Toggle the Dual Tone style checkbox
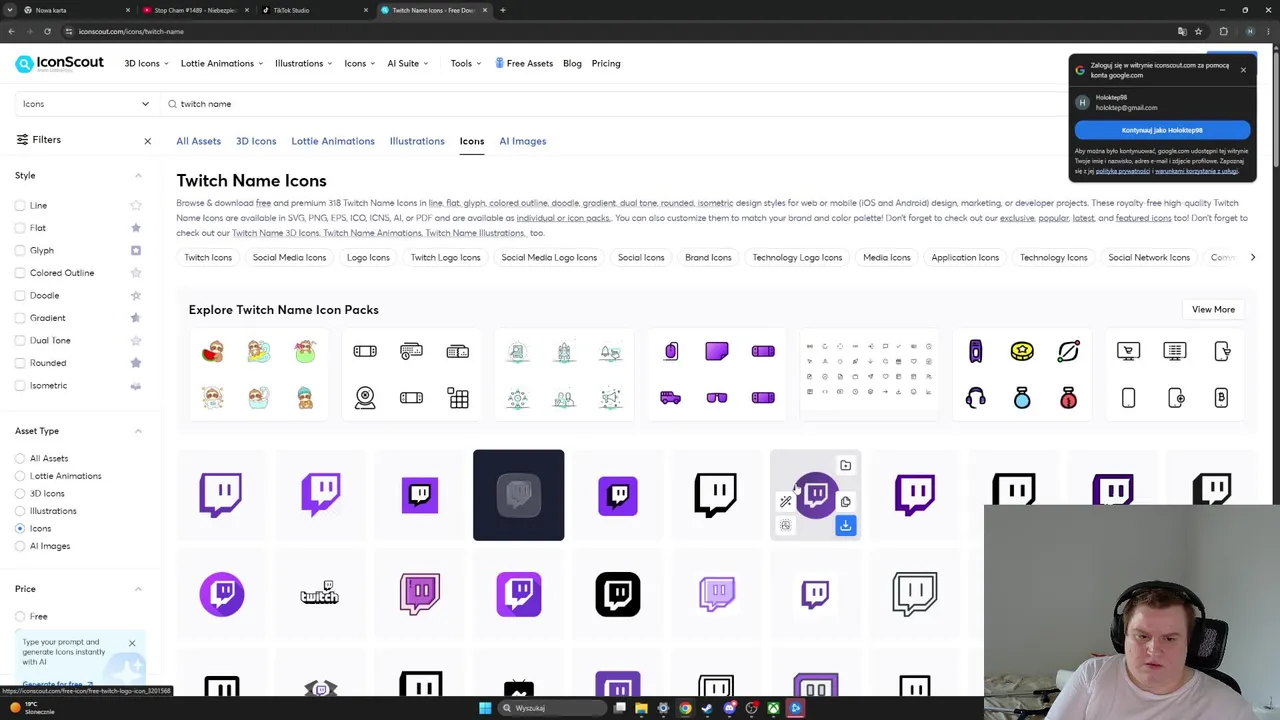The height and width of the screenshot is (720, 1280). 20,340
